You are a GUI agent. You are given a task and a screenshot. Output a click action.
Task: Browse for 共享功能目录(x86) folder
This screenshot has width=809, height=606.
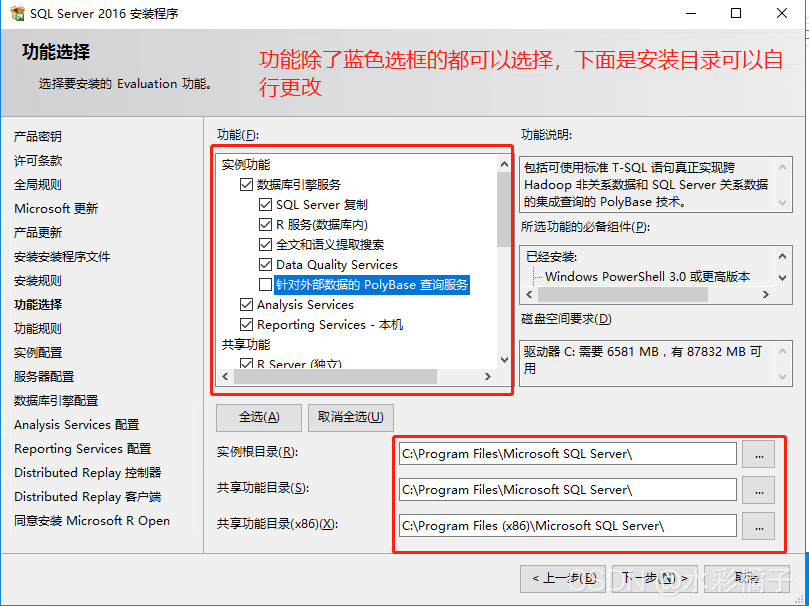click(x=758, y=526)
